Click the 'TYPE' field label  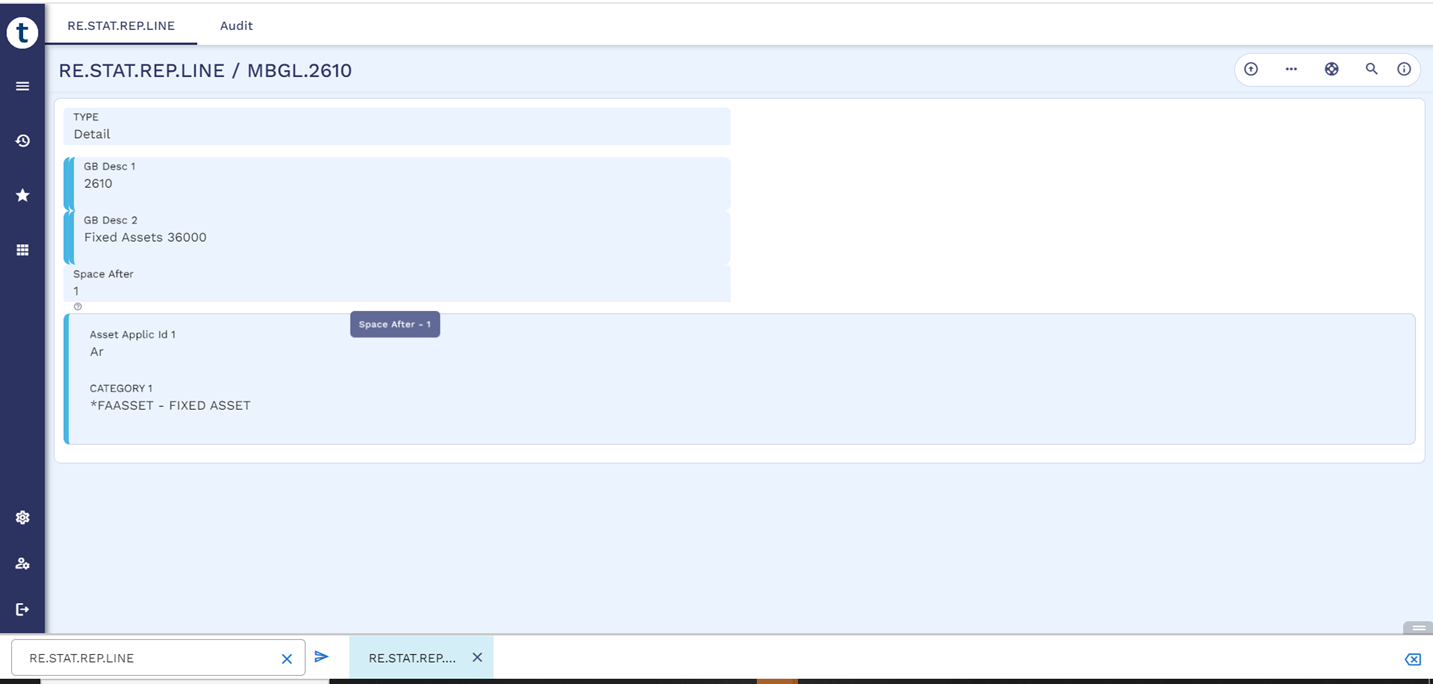coord(86,117)
